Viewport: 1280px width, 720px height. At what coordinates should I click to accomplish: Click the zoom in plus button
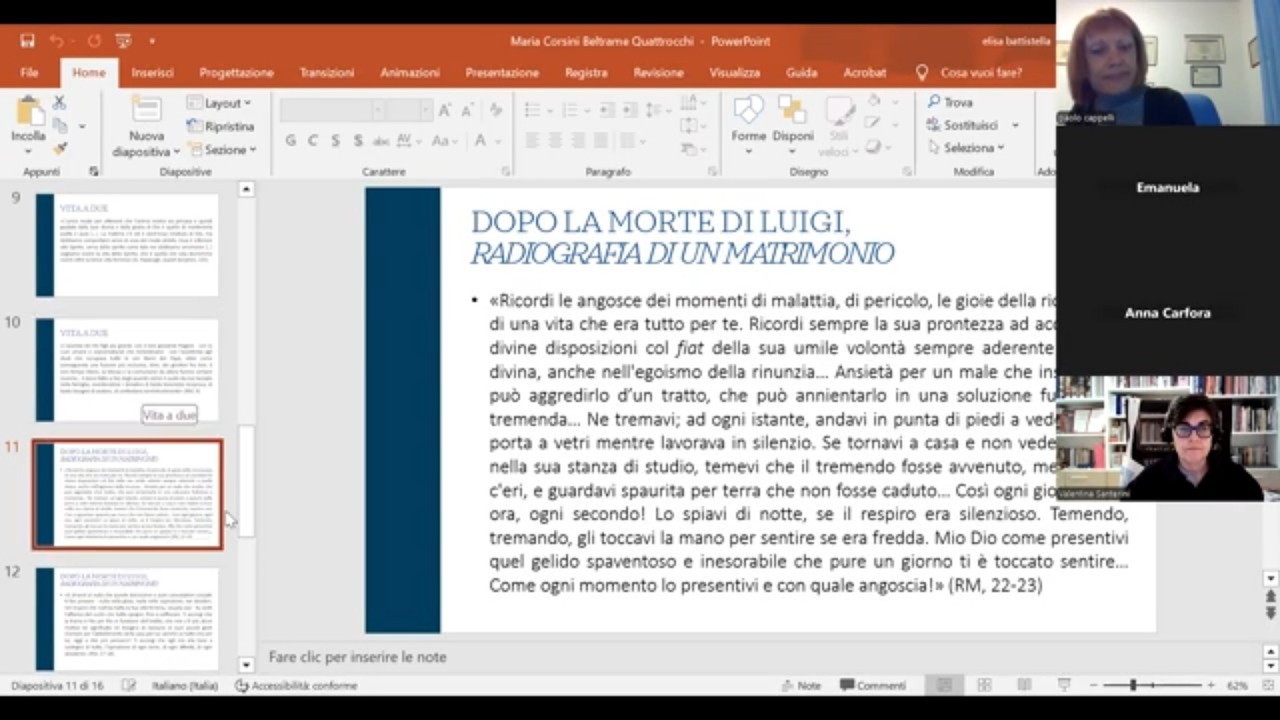[x=1211, y=686]
